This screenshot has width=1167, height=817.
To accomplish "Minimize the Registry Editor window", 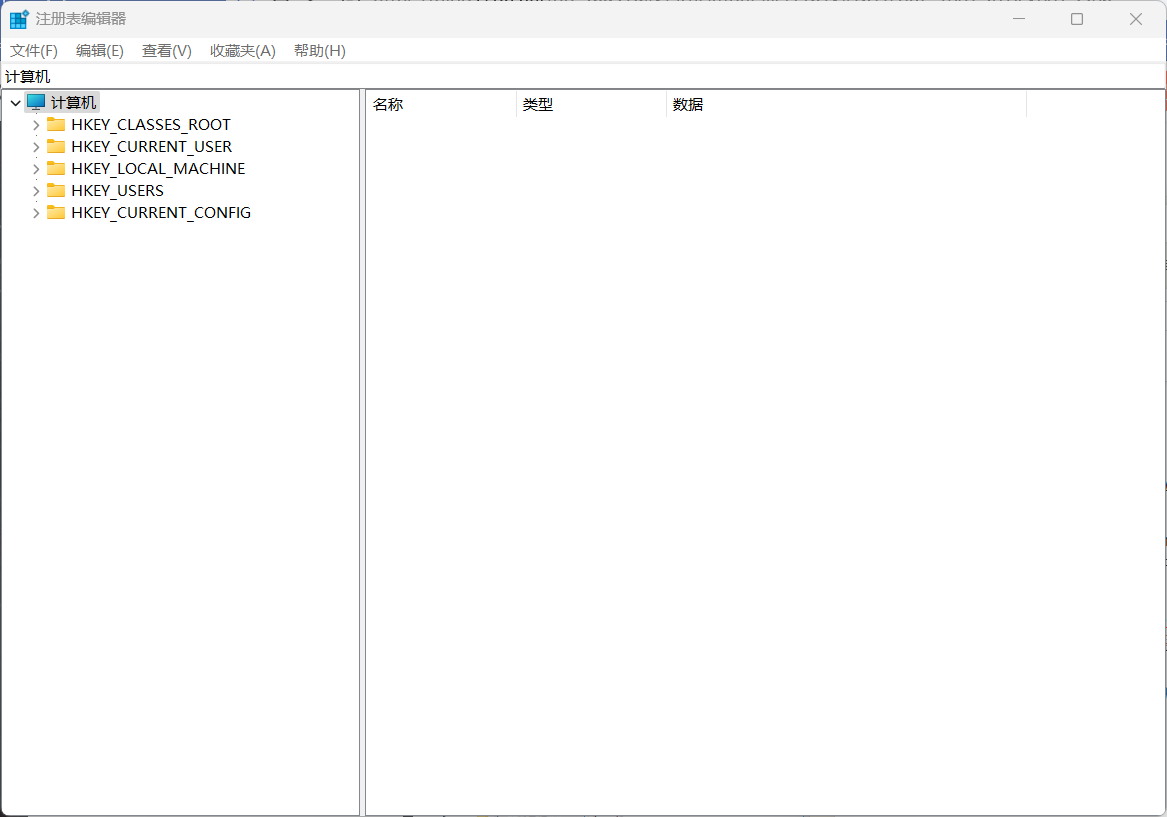I will (x=1019, y=19).
